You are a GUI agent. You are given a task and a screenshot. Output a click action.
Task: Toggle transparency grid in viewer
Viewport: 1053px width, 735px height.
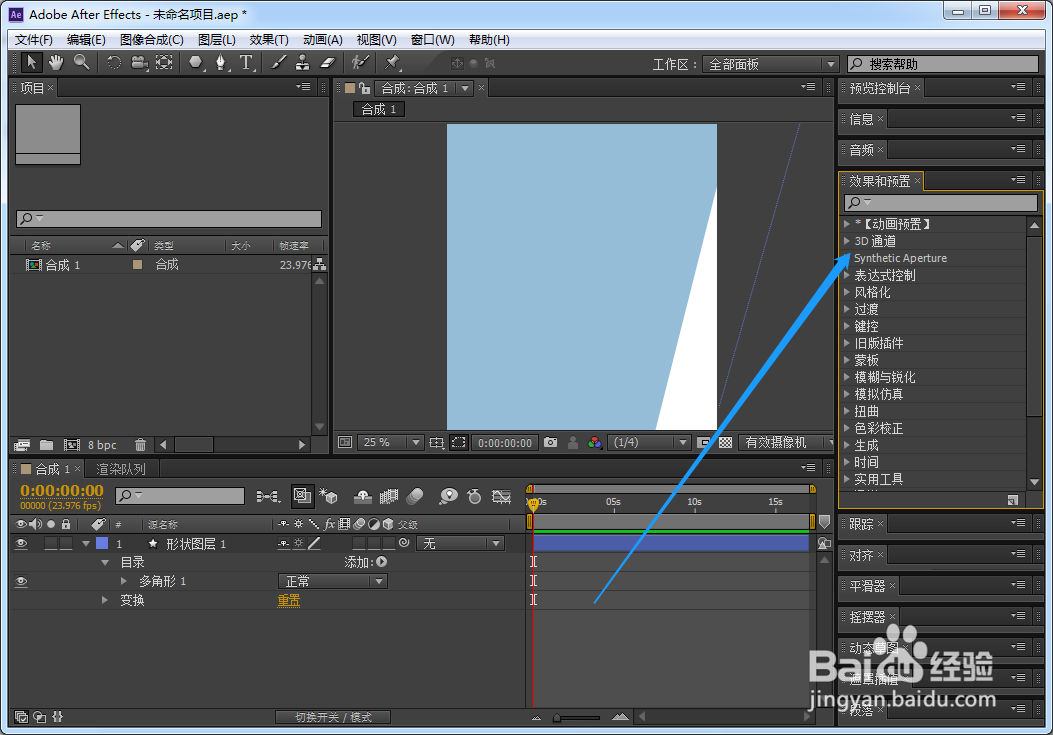725,443
